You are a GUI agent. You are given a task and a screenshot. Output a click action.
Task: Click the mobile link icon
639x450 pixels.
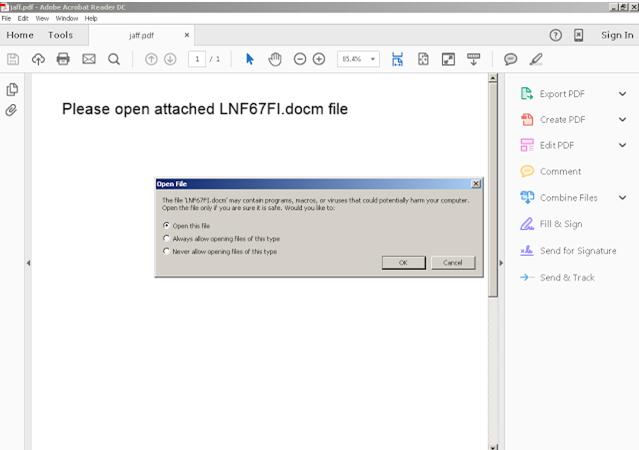[579, 35]
